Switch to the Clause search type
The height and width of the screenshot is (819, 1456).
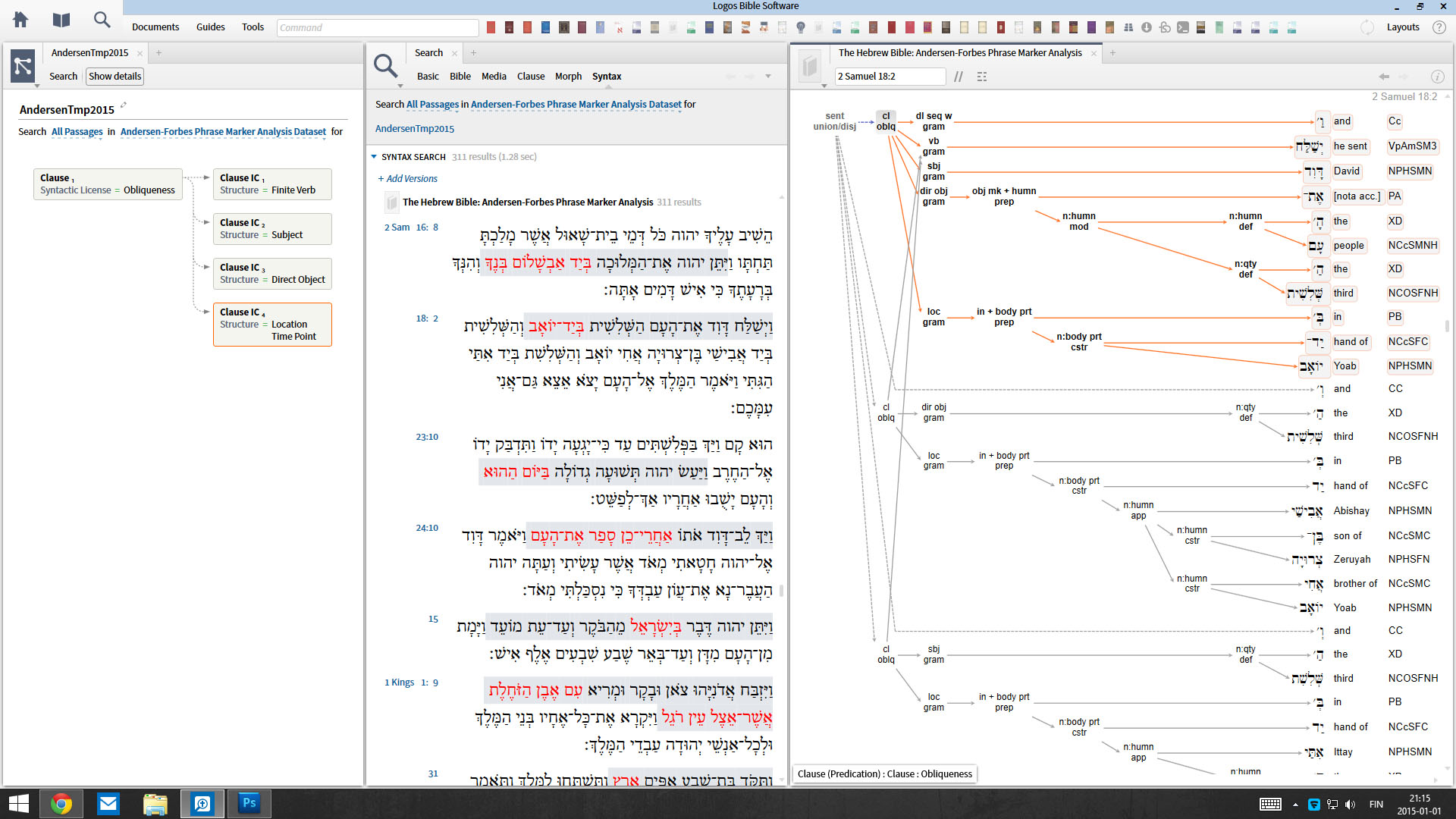531,77
